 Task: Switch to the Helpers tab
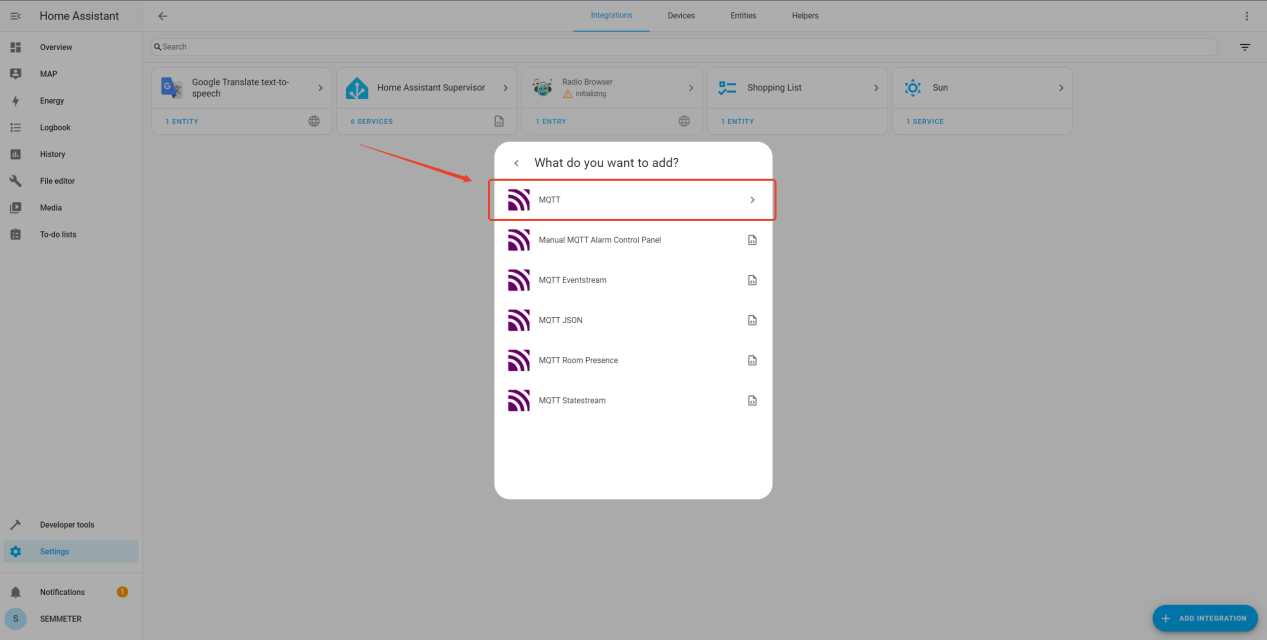click(x=805, y=16)
